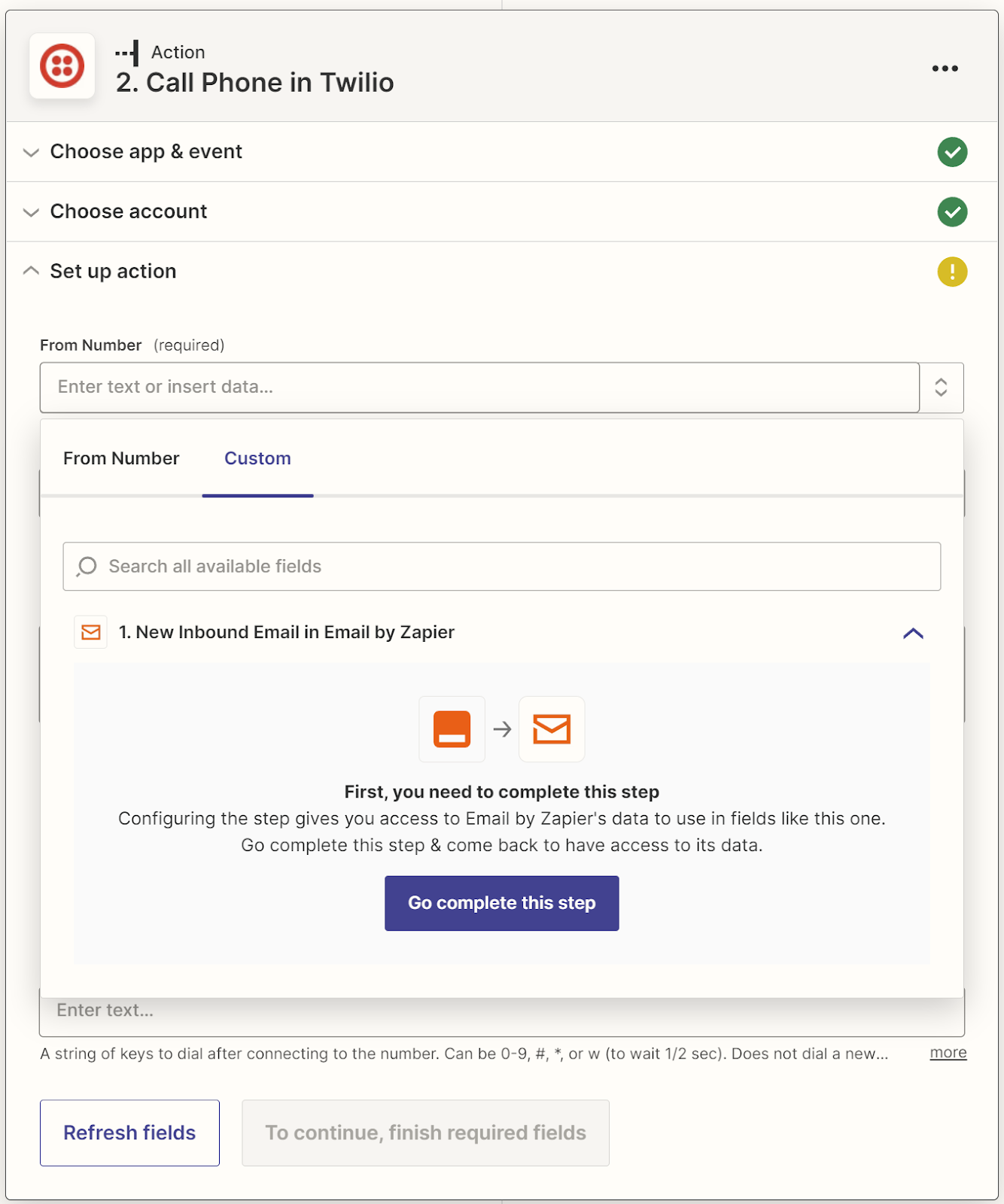Click the From Number (required) label
The width and height of the screenshot is (1004, 1204).
132,345
